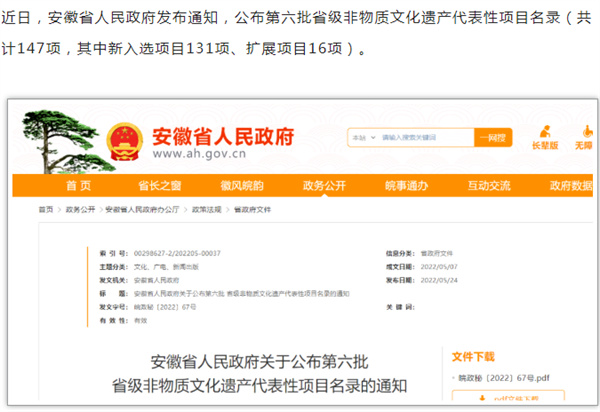The image size is (600, 412).
Task: Click 省政府文件 breadcrumb link
Action: pos(253,210)
